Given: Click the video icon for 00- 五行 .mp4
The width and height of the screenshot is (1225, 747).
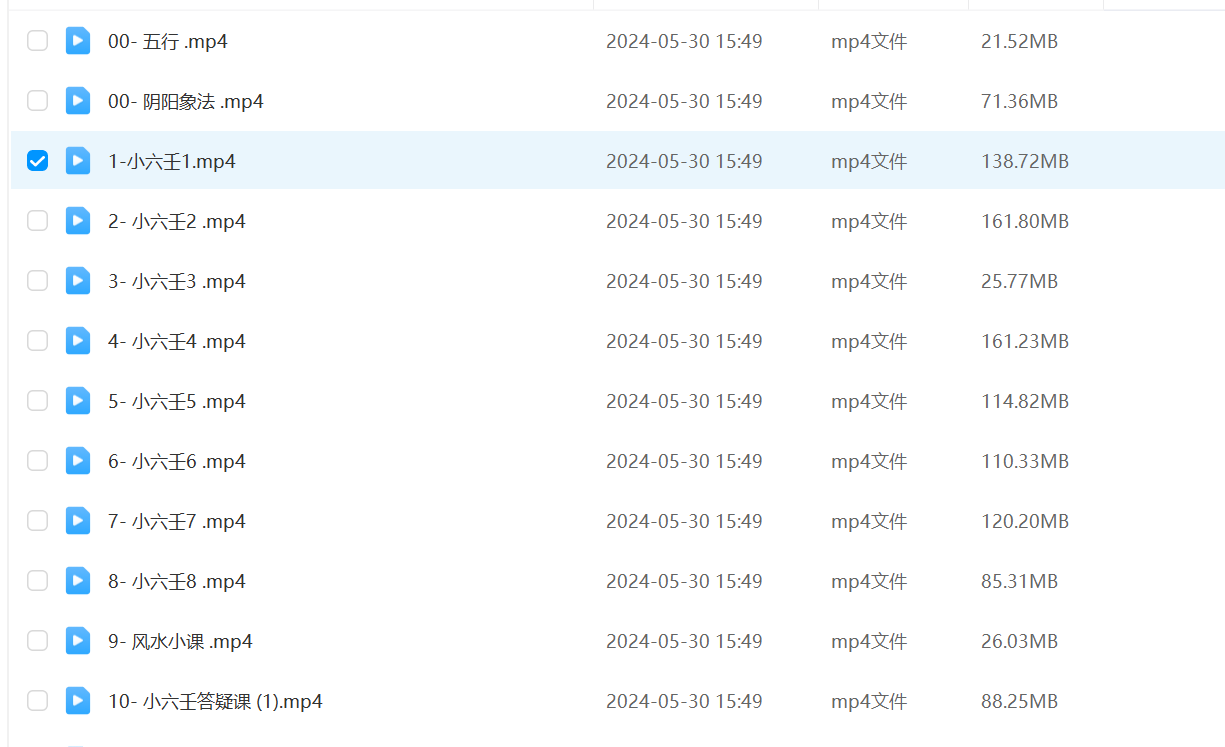Looking at the screenshot, I should (x=78, y=41).
